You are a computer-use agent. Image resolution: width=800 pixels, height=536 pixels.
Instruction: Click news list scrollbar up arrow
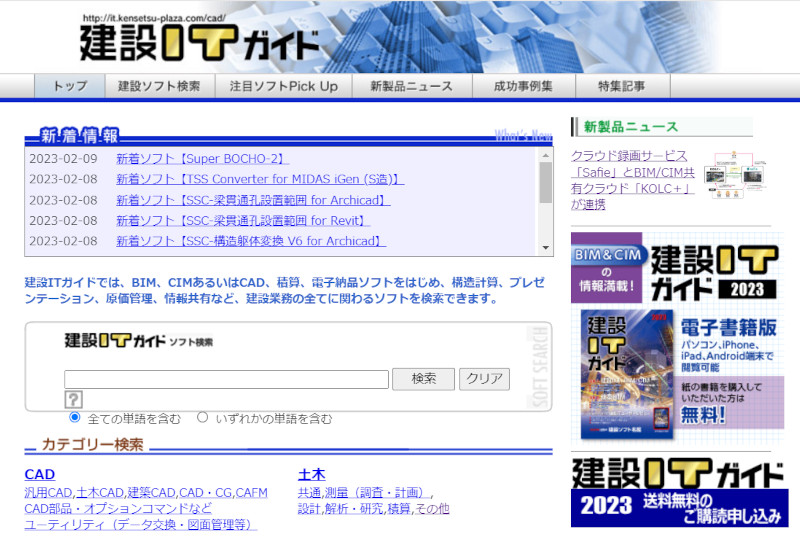[x=546, y=153]
